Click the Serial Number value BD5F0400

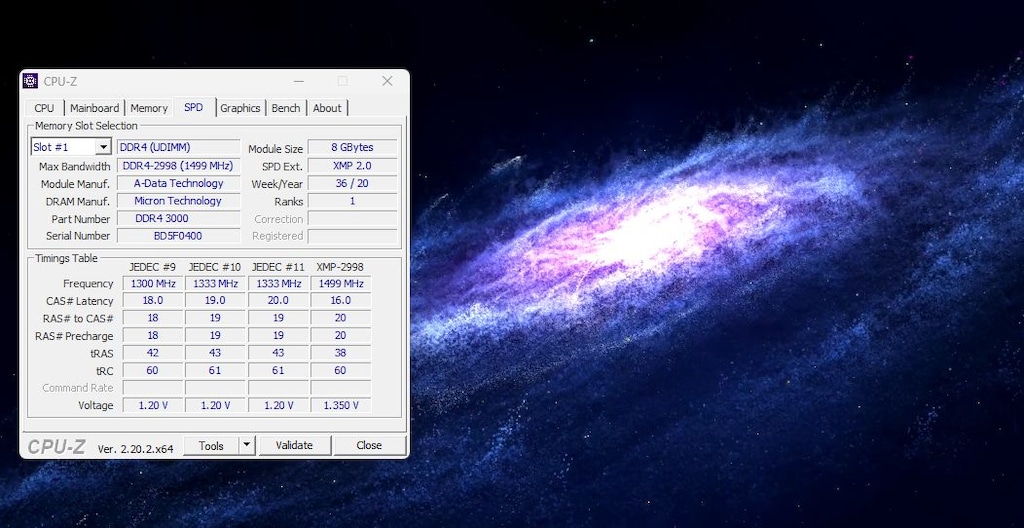coord(179,235)
